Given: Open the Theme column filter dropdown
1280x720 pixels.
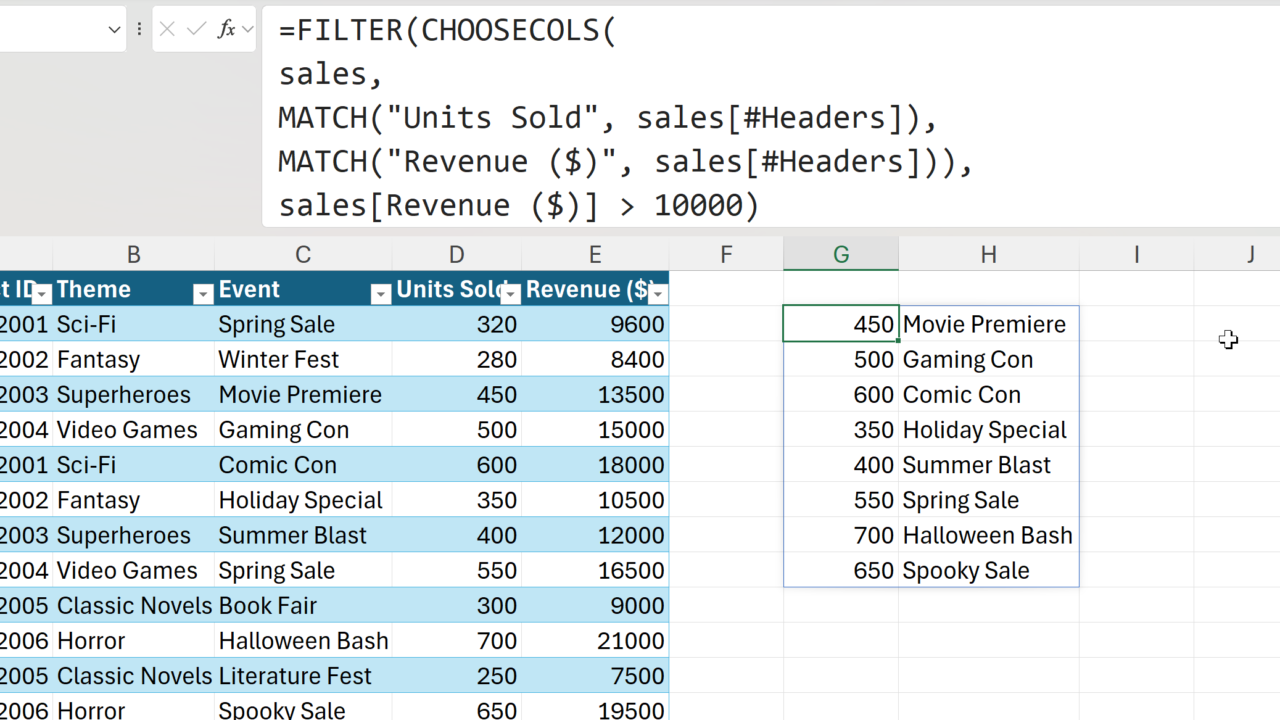Looking at the screenshot, I should pos(203,293).
